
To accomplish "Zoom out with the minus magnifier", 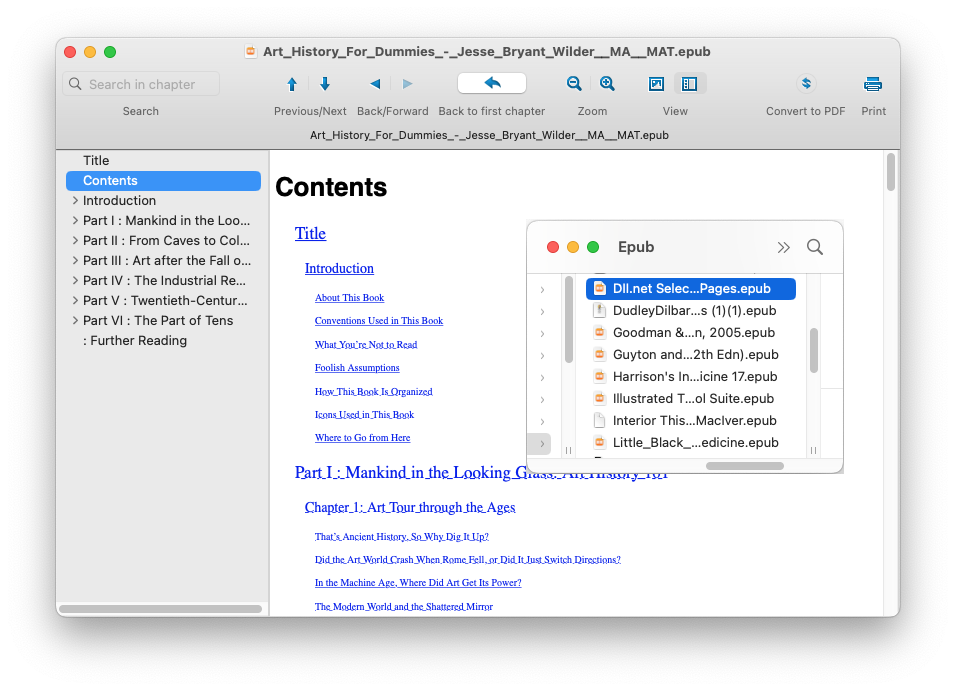I will (574, 84).
